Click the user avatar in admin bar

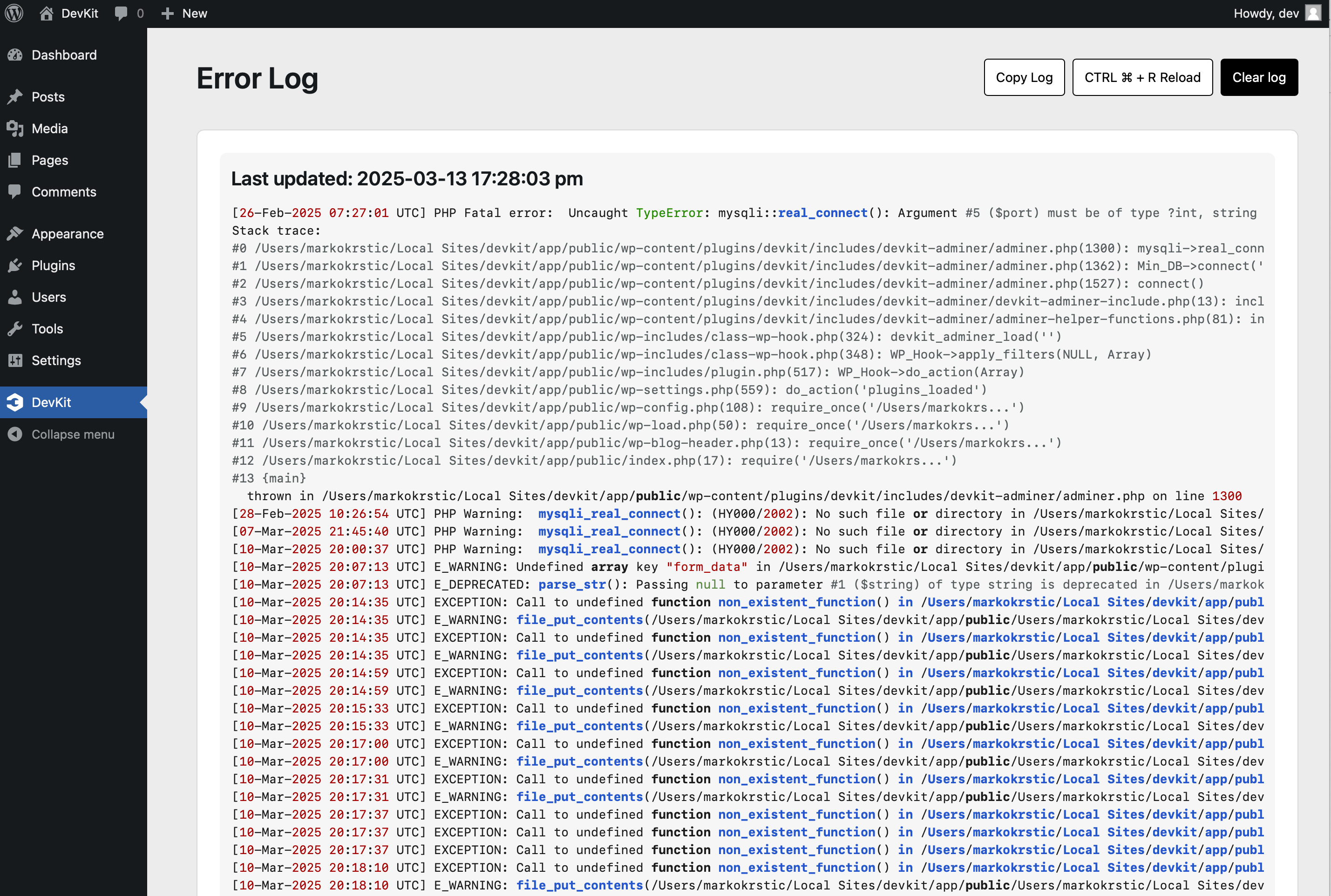[x=1313, y=13]
